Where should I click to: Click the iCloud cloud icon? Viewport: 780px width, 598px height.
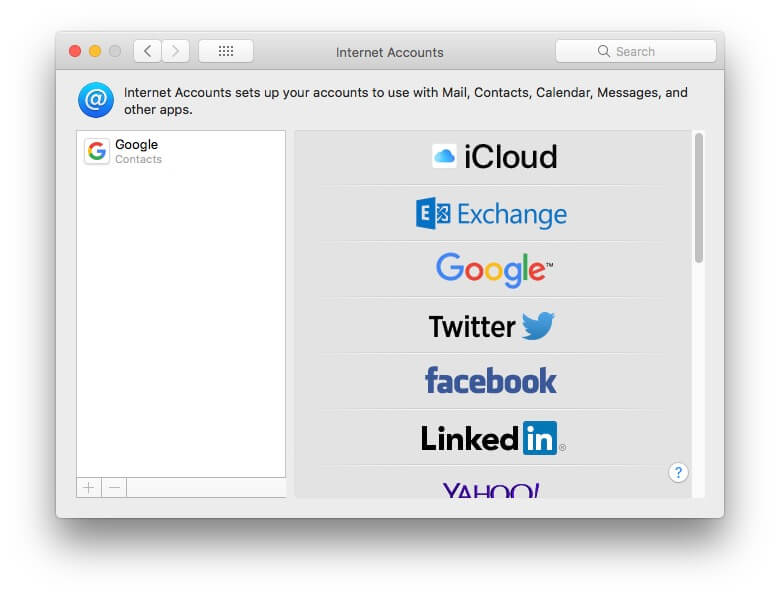tap(444, 156)
